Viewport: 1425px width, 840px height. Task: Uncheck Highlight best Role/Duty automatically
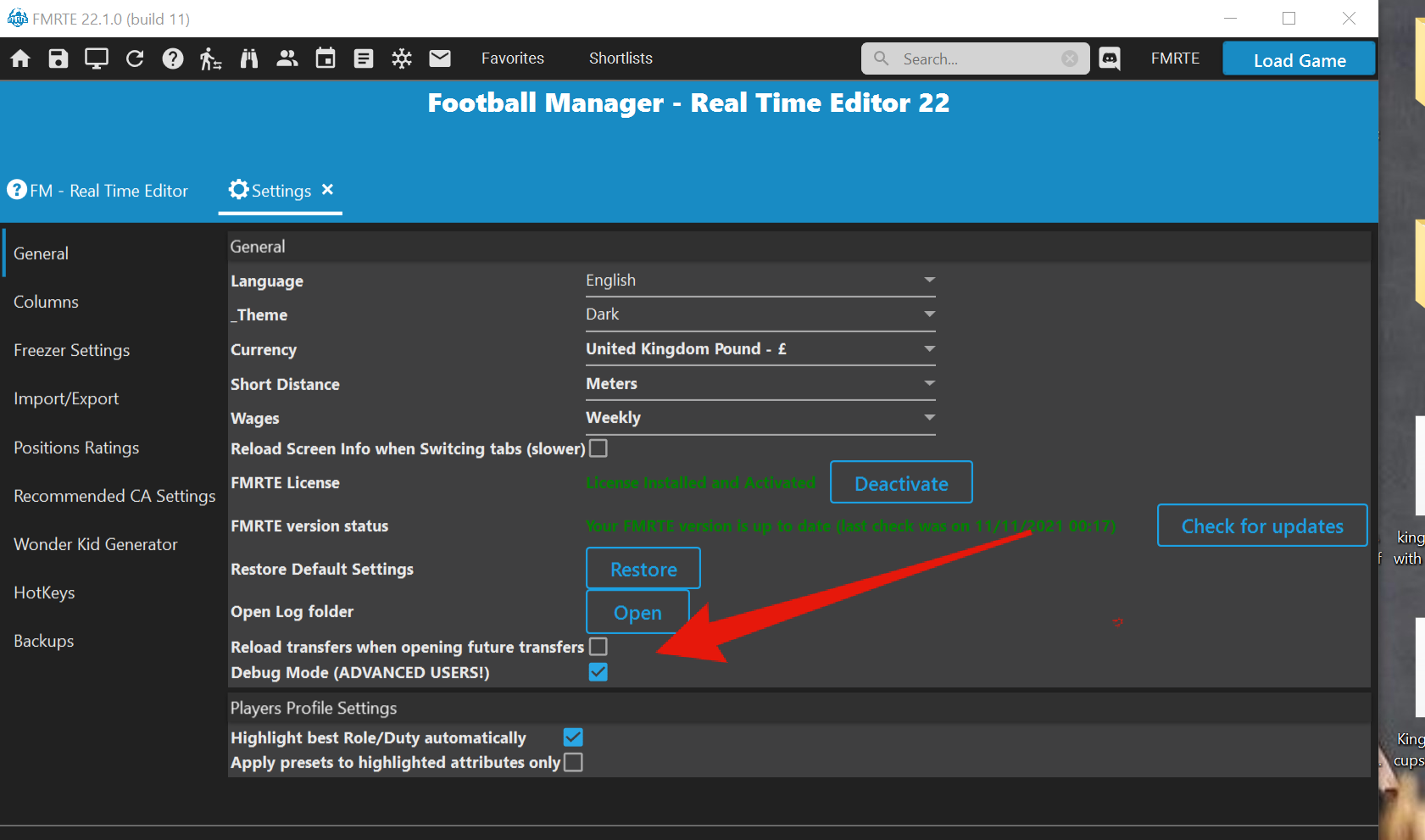pyautogui.click(x=573, y=737)
